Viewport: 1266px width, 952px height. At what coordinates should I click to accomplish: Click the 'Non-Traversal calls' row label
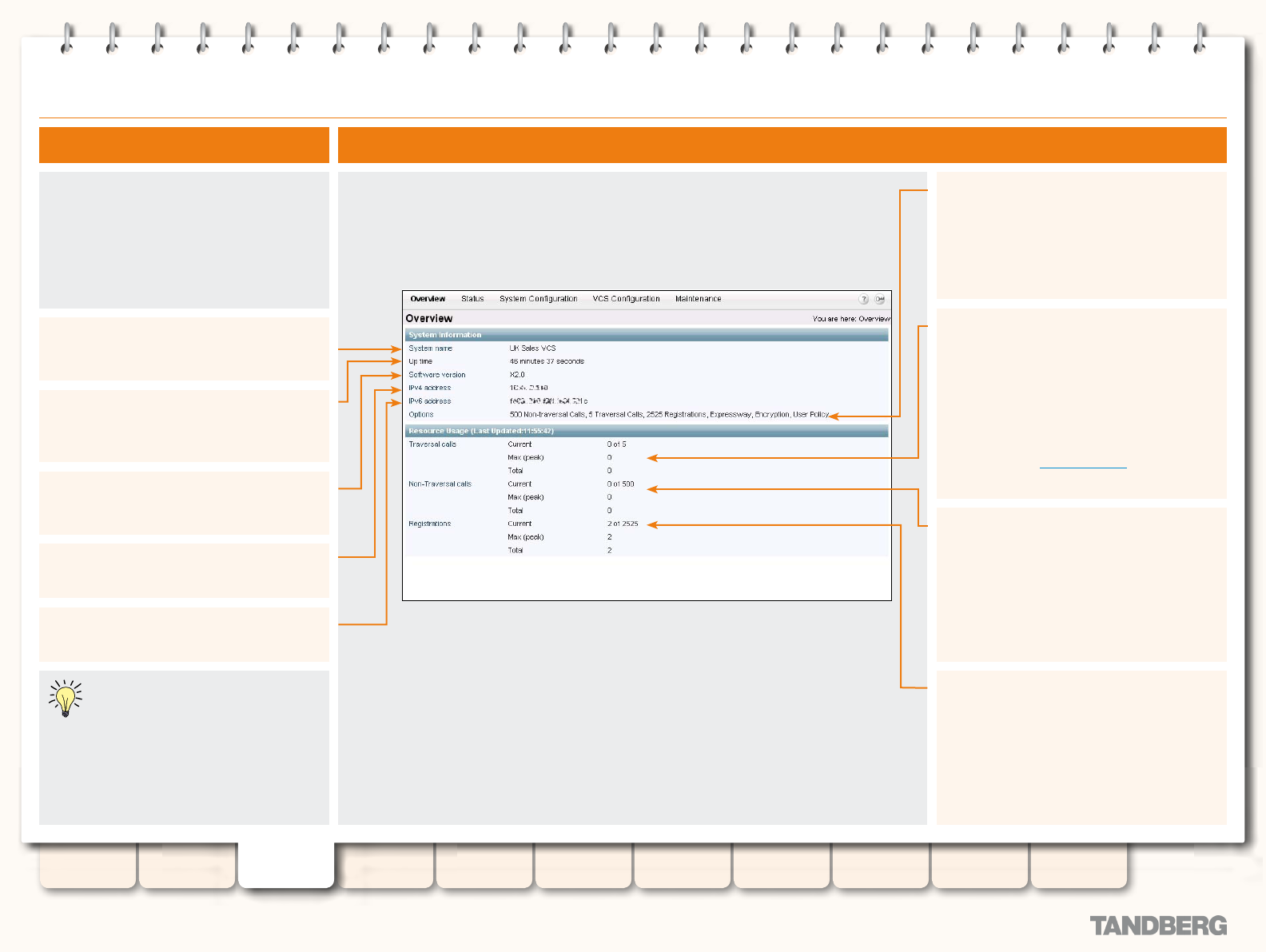click(440, 484)
